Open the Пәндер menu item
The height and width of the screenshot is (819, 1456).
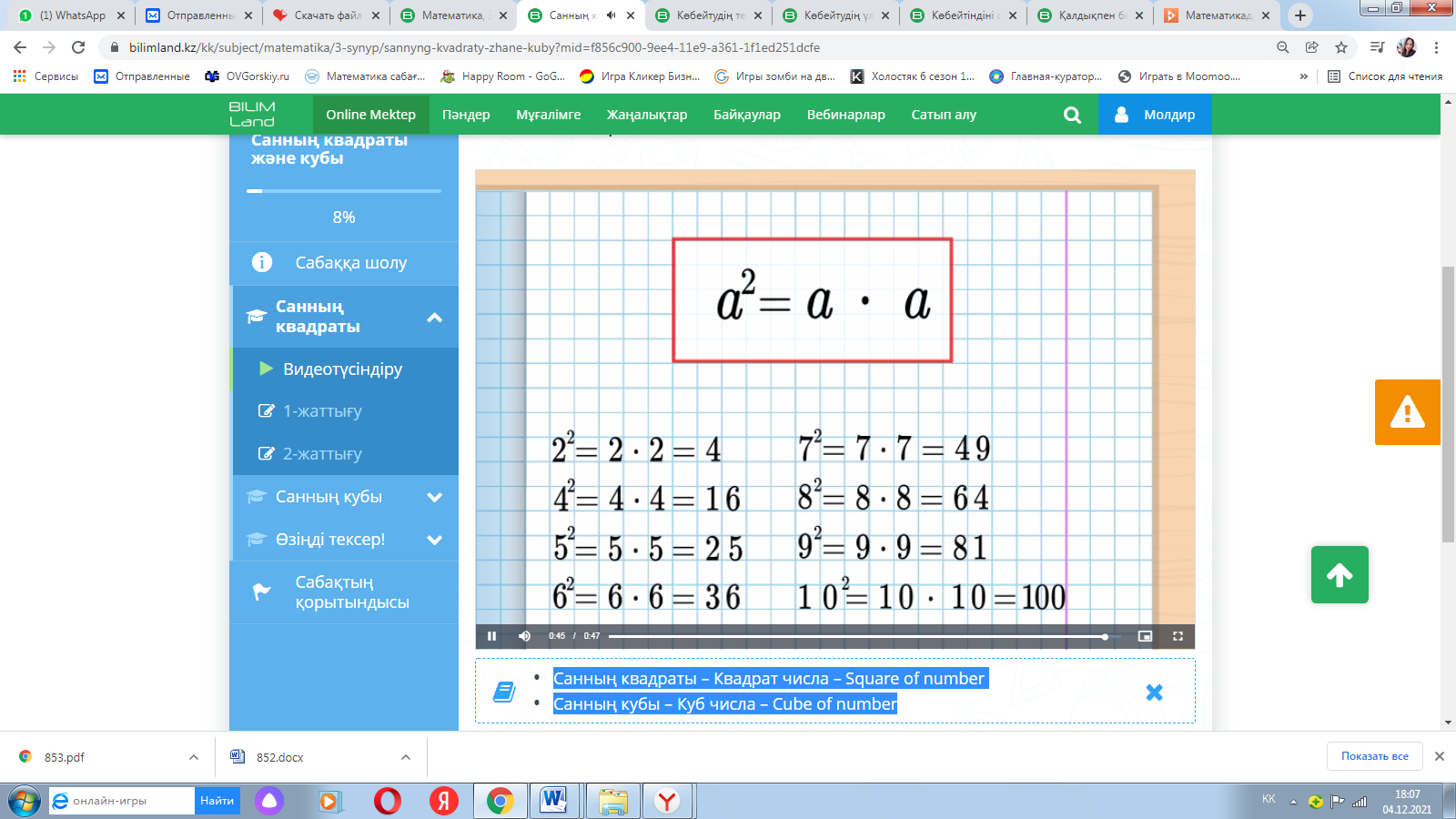click(466, 115)
